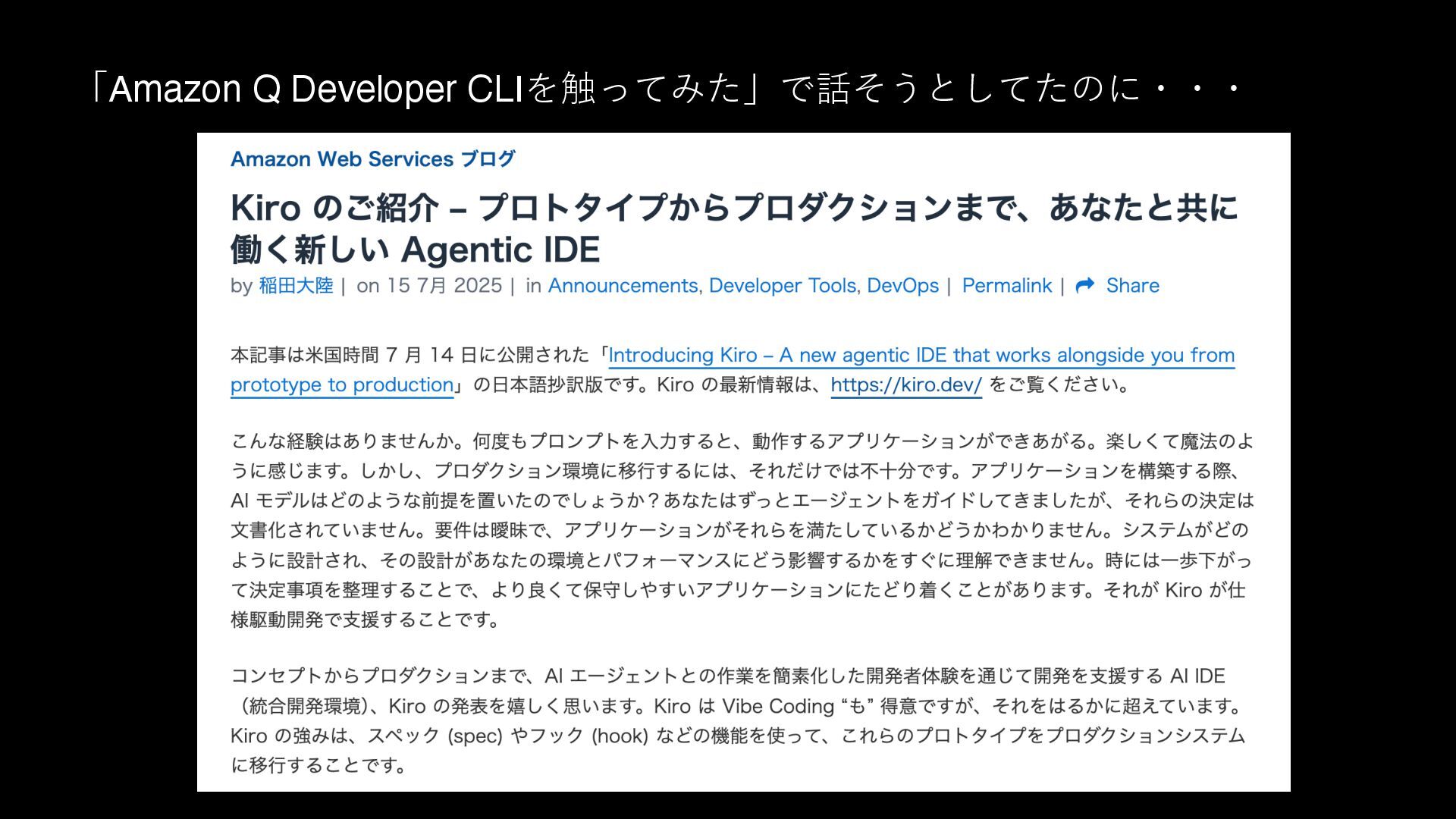1456x819 pixels.
Task: Click the date text '15 7月 2025'
Action: (x=444, y=286)
